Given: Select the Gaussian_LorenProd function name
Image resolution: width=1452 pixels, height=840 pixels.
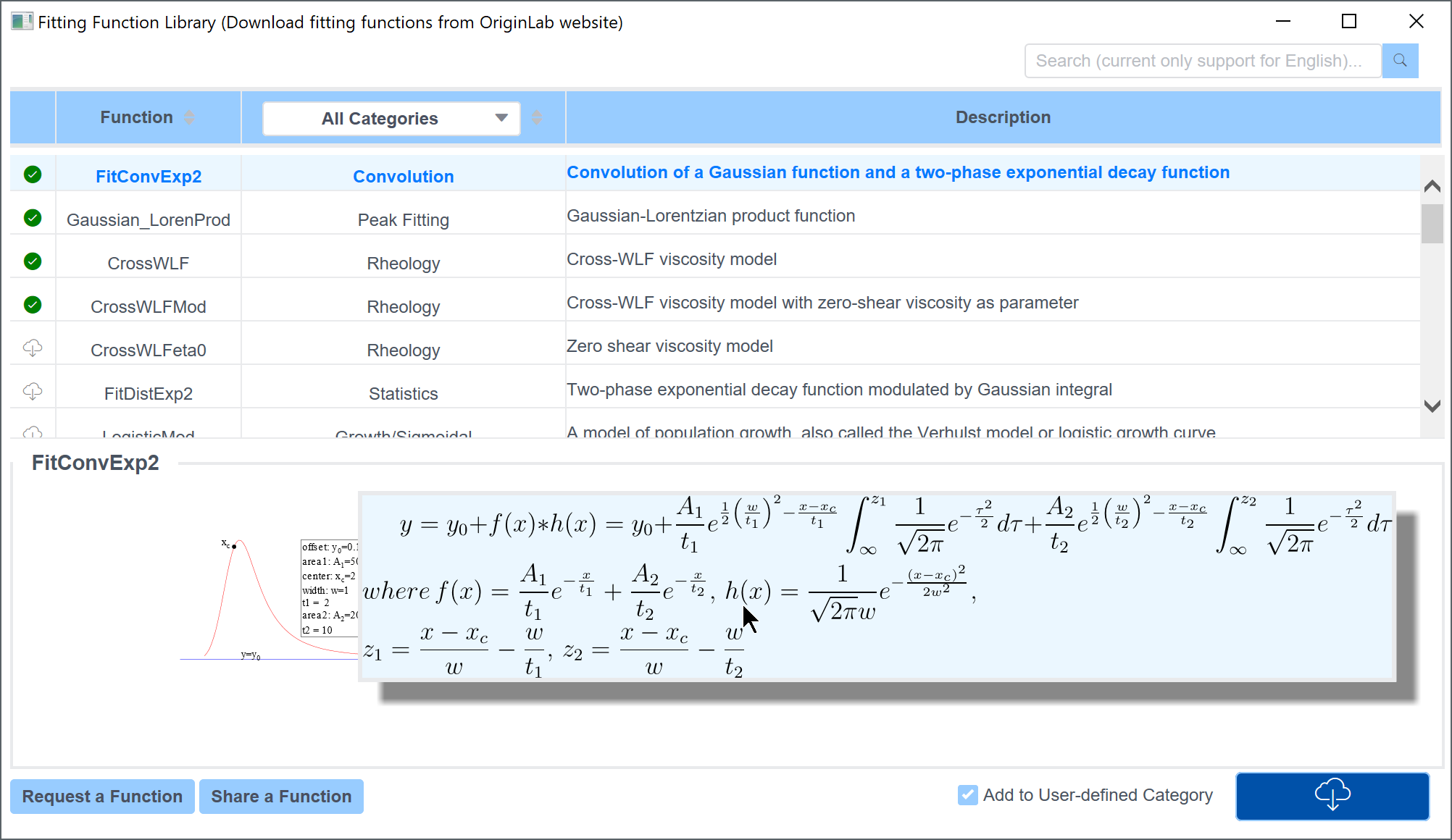Looking at the screenshot, I should click(x=149, y=220).
